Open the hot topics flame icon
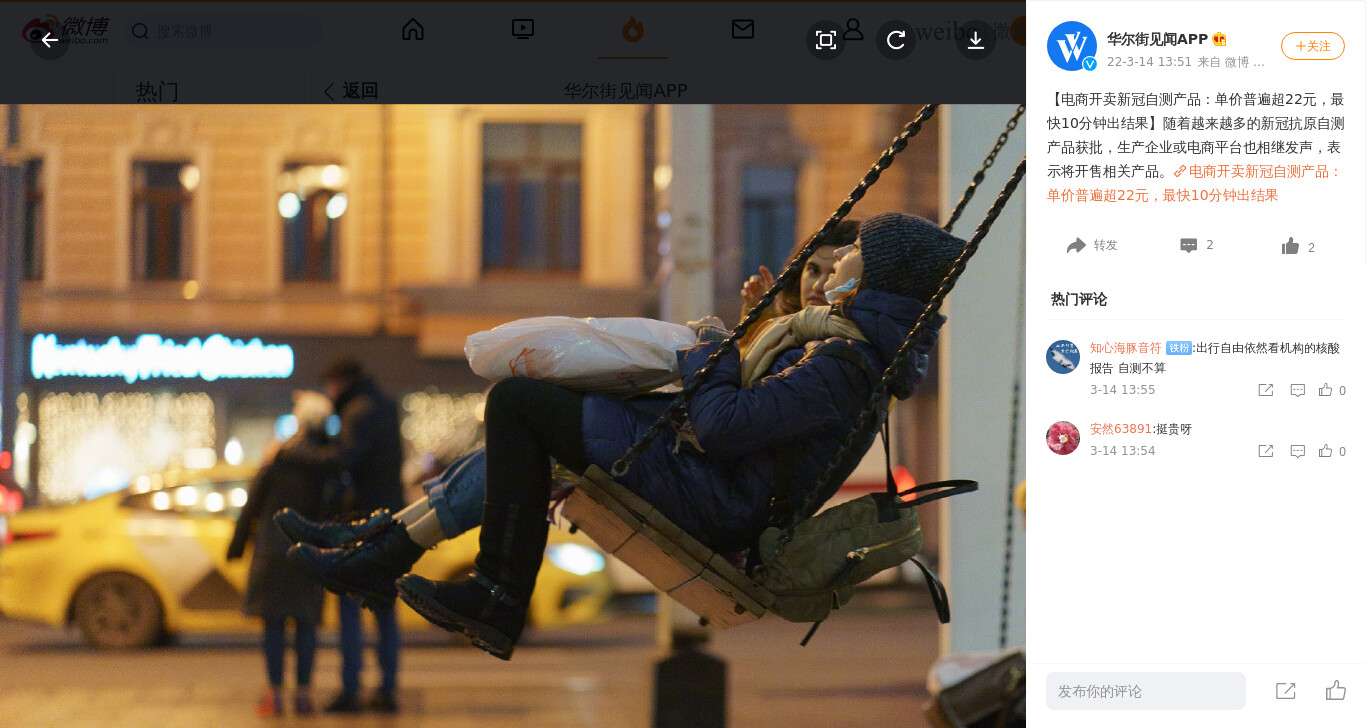Image resolution: width=1366 pixels, height=728 pixels. tap(633, 30)
